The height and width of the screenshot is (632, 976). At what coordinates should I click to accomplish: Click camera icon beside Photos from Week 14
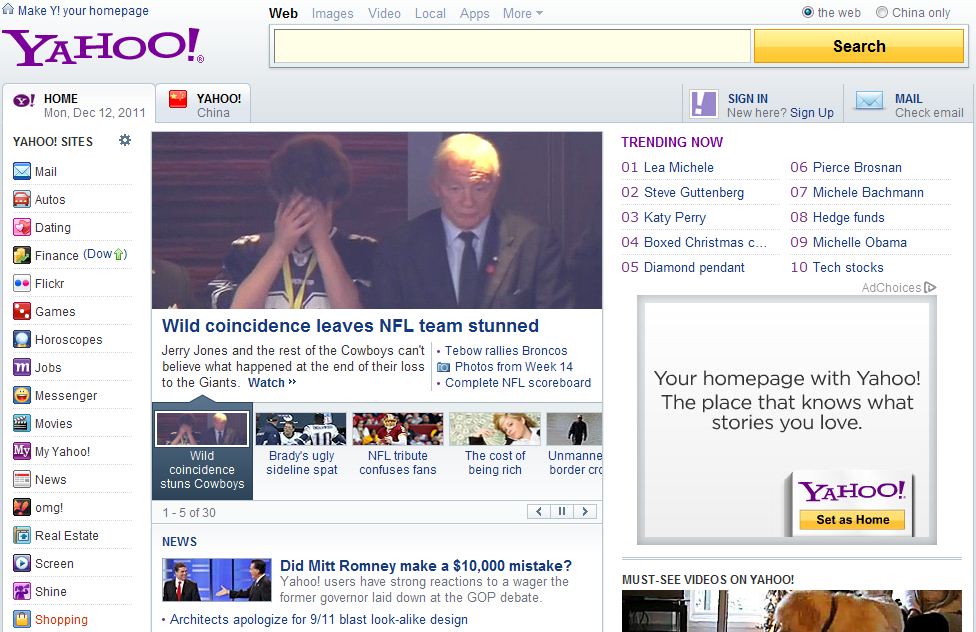tap(443, 367)
